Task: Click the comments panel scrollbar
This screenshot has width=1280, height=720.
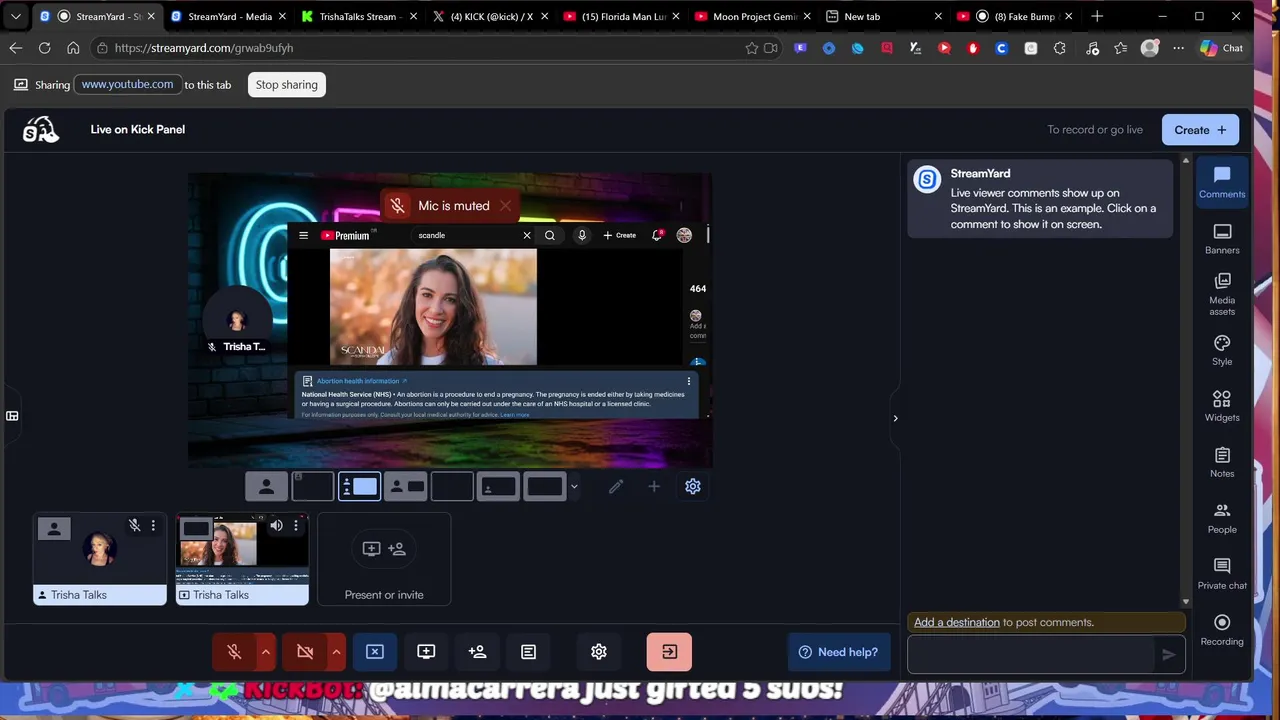Action: (1186, 380)
